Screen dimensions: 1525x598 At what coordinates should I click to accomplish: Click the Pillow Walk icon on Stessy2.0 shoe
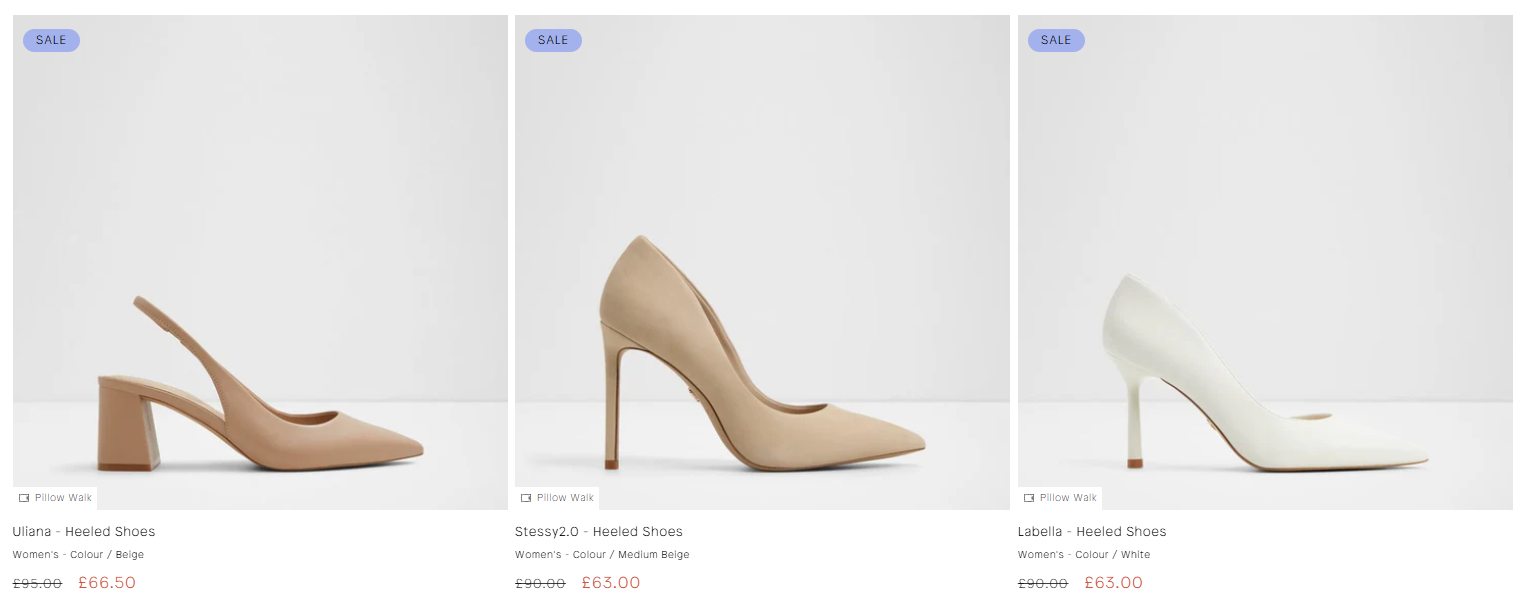(x=526, y=498)
